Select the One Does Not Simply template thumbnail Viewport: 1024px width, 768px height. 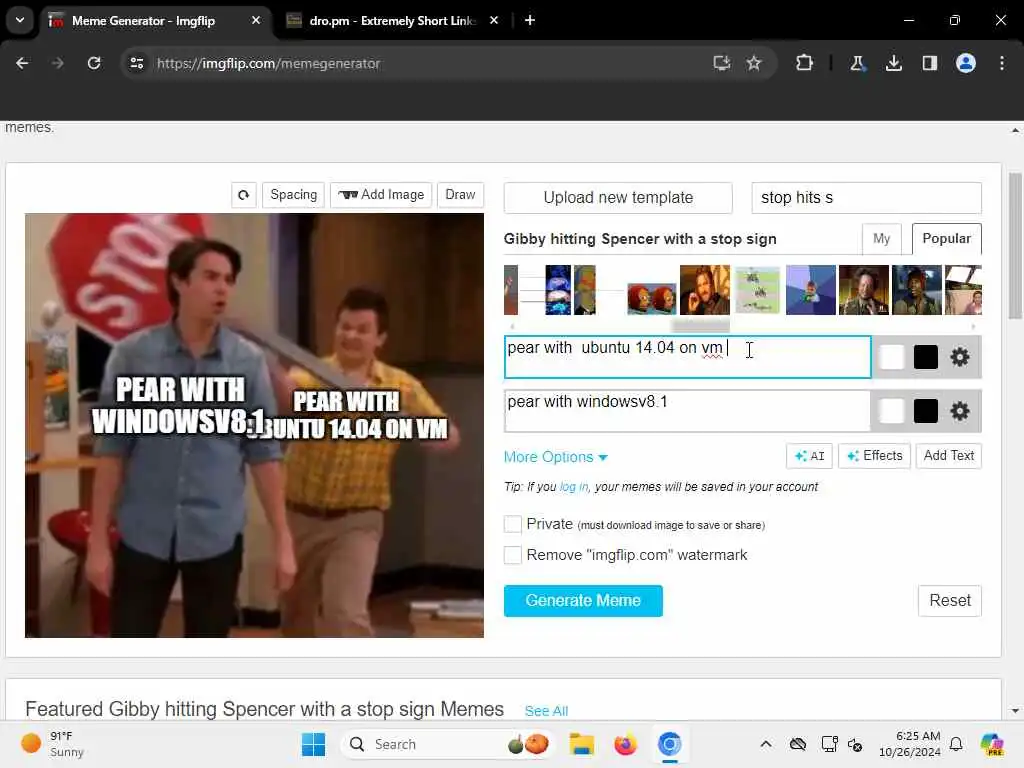705,290
